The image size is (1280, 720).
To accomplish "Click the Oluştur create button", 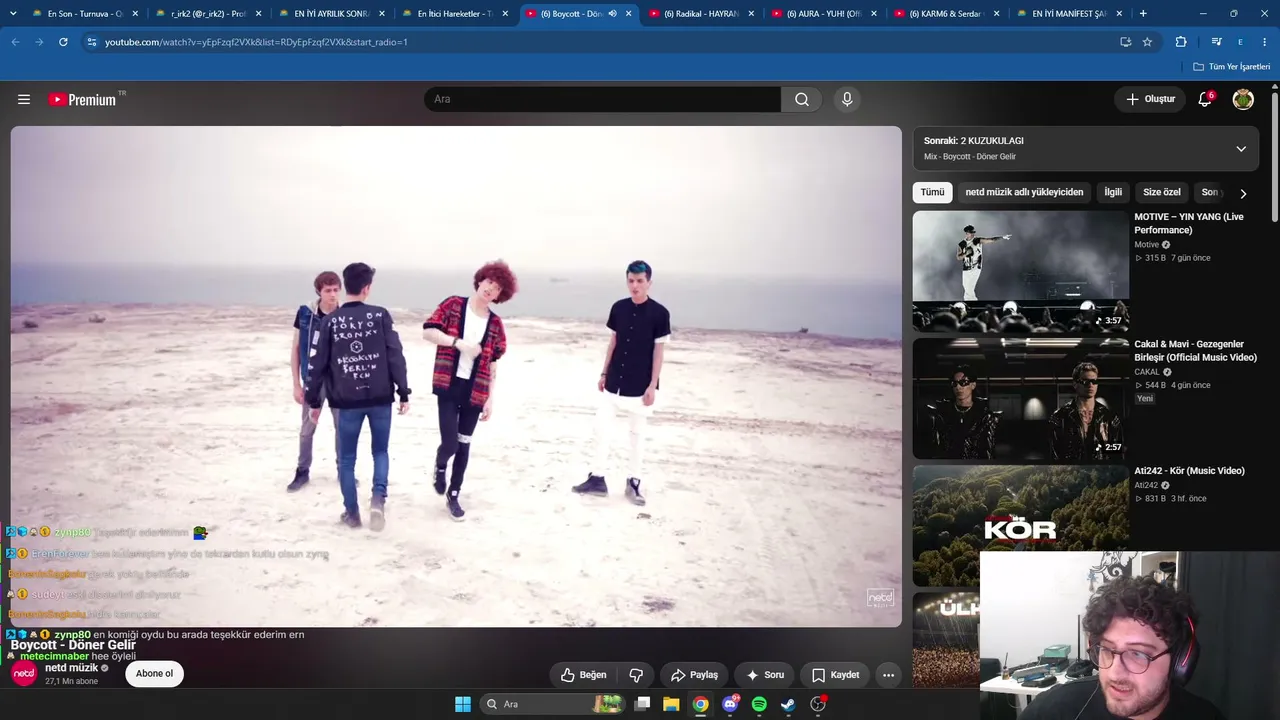I will (1150, 99).
